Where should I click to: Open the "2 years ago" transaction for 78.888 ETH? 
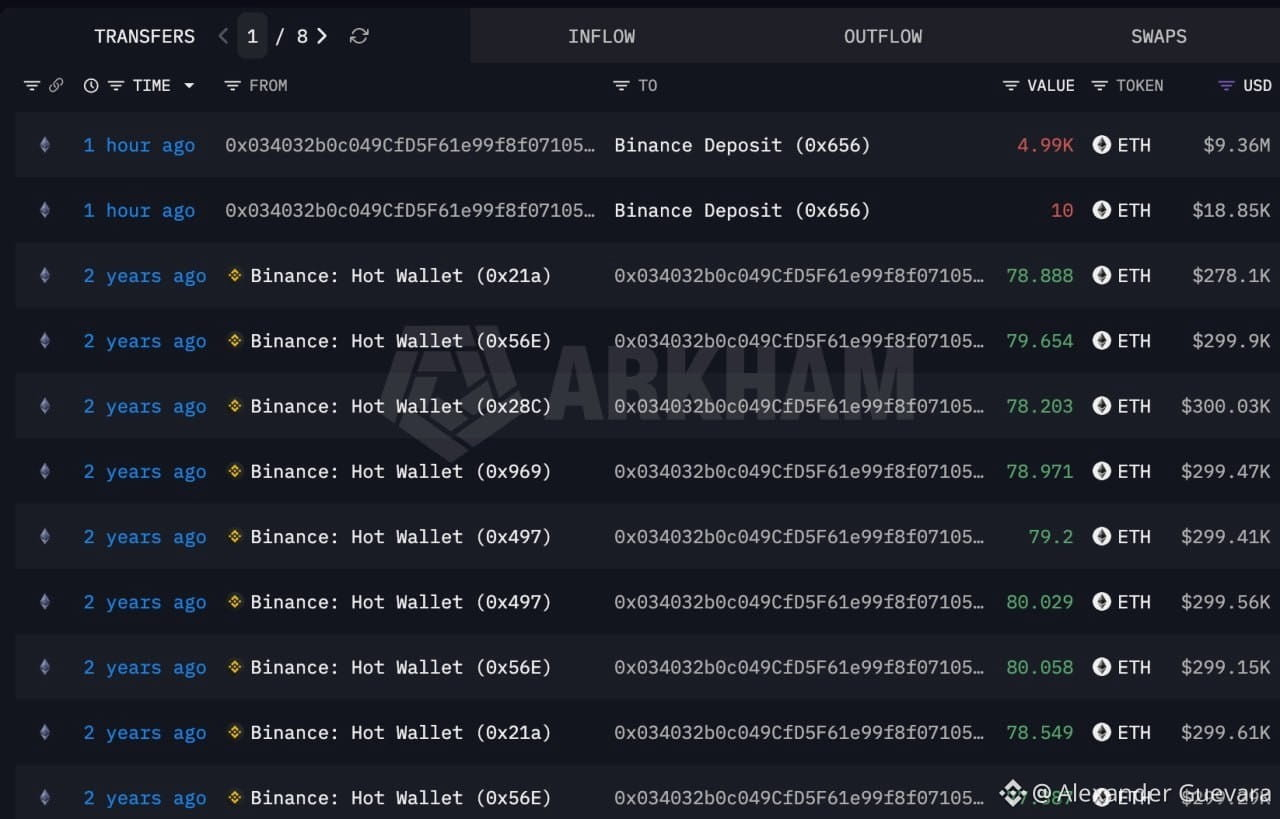[x=145, y=275]
